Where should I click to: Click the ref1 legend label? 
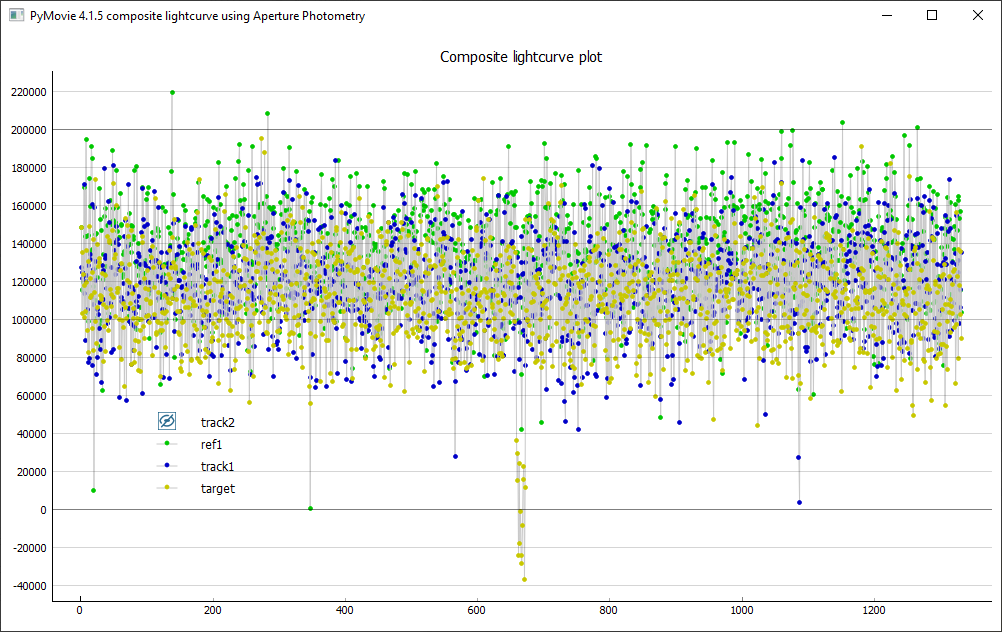pyautogui.click(x=212, y=444)
